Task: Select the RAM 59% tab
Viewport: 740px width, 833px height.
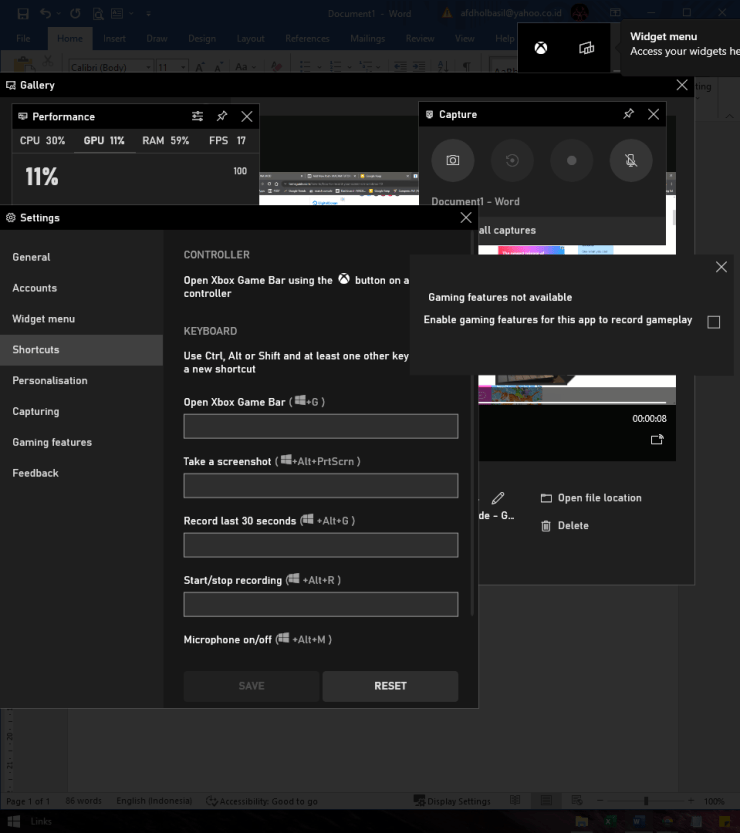Action: (165, 141)
